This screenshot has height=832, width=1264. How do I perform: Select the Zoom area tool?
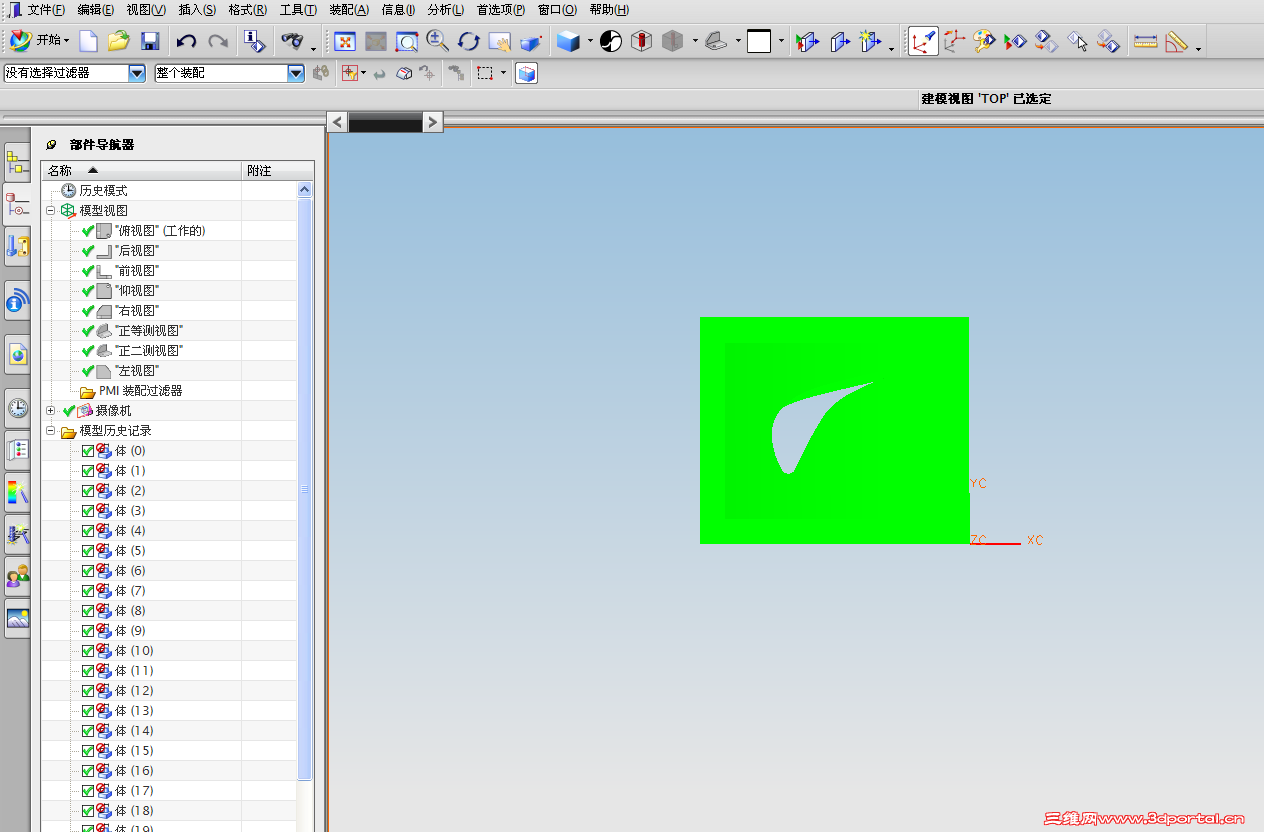coord(406,41)
